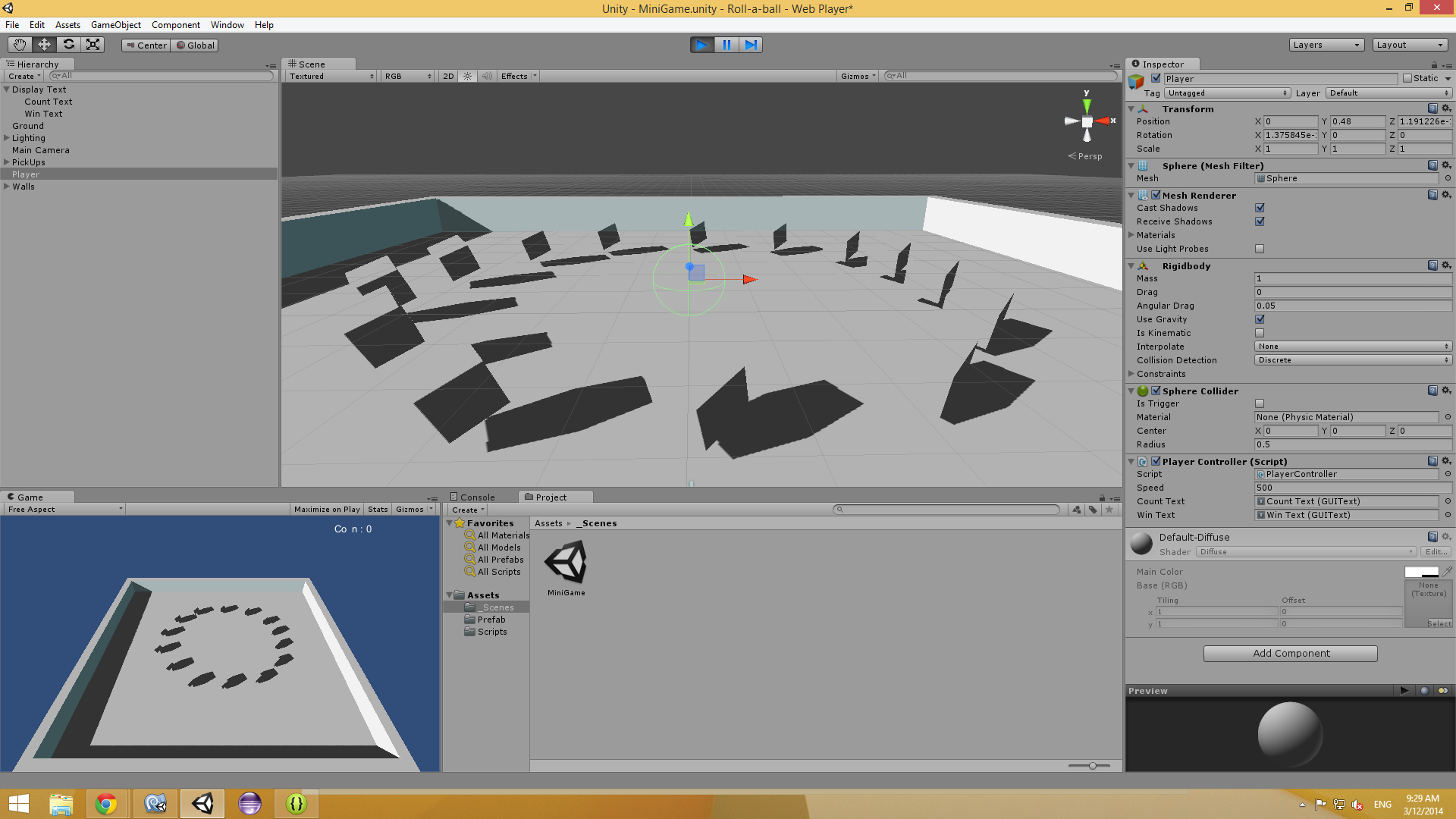Click the Stats button
Viewport: 1456px width, 819px height.
pyautogui.click(x=378, y=510)
